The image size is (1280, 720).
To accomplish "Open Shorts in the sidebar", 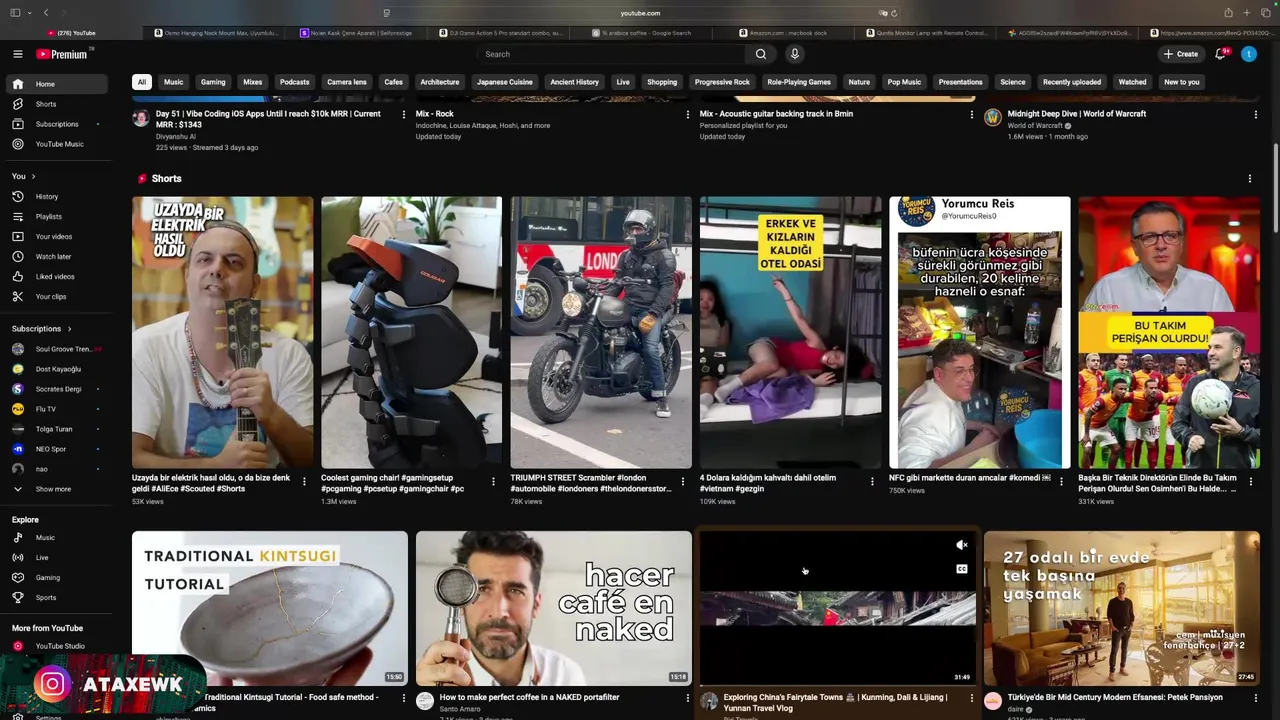I will [x=57, y=104].
